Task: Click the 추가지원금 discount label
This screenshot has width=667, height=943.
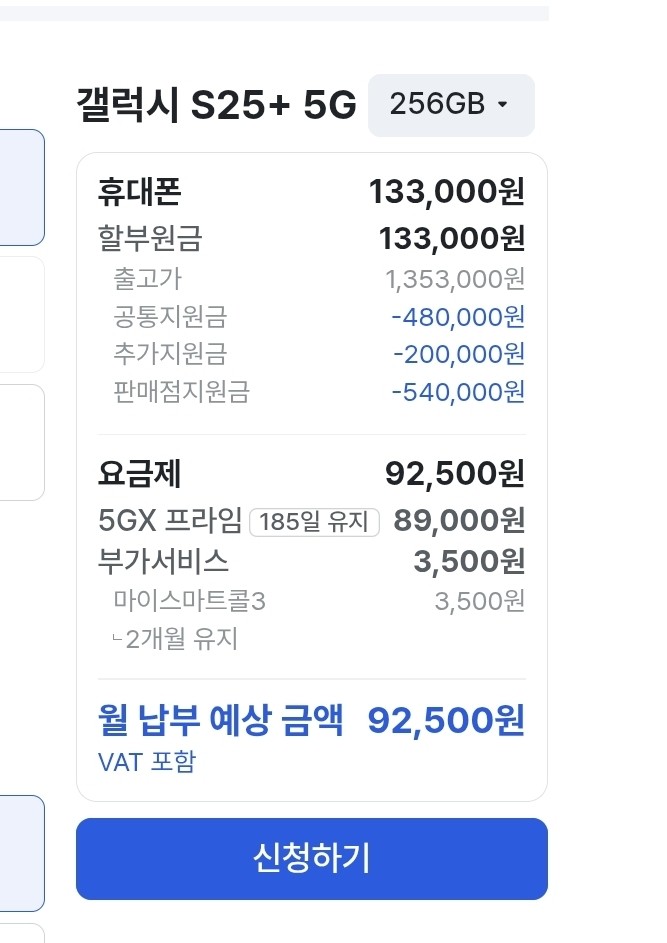Action: [x=170, y=354]
